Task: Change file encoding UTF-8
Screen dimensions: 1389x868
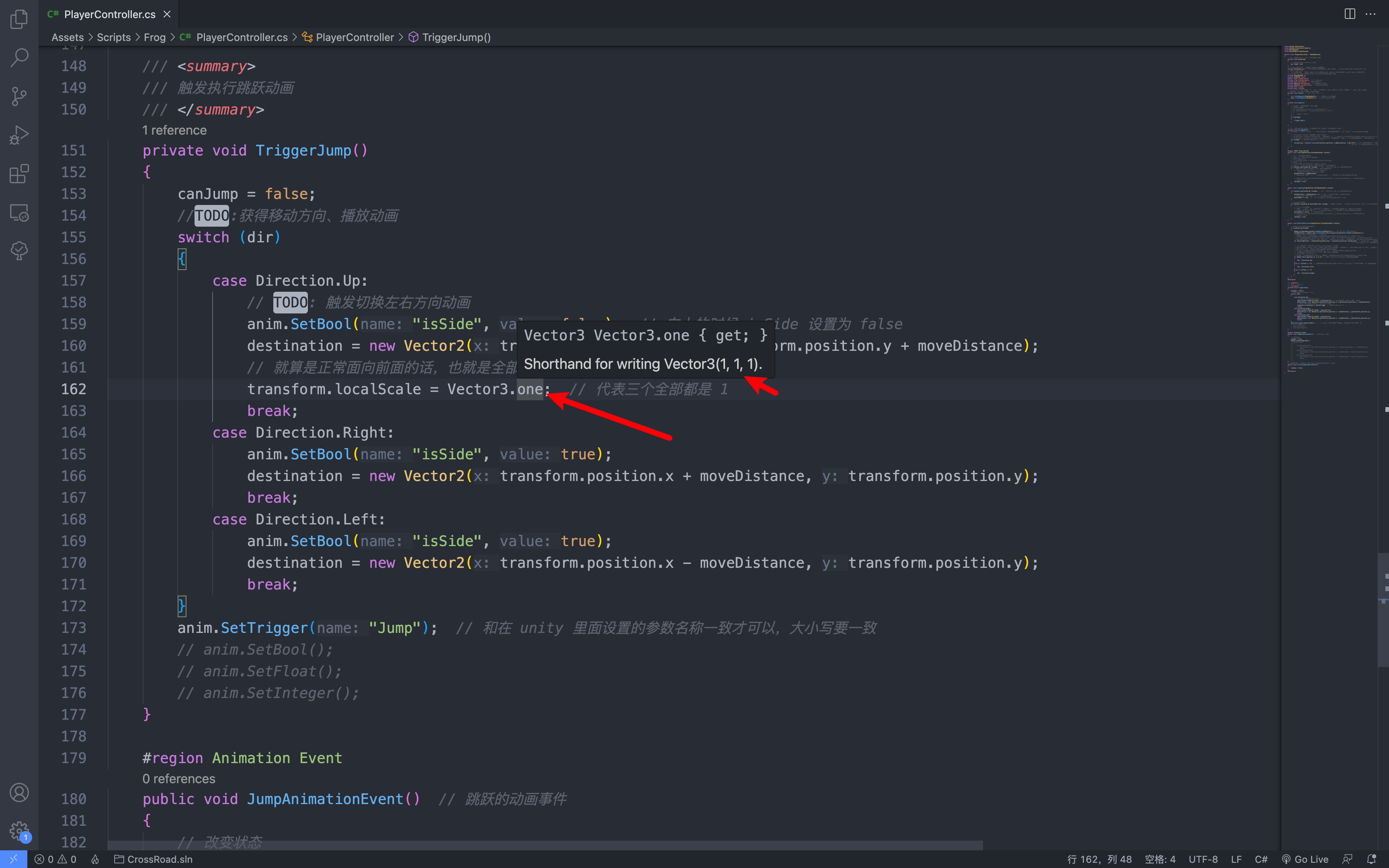Action: [1203, 859]
